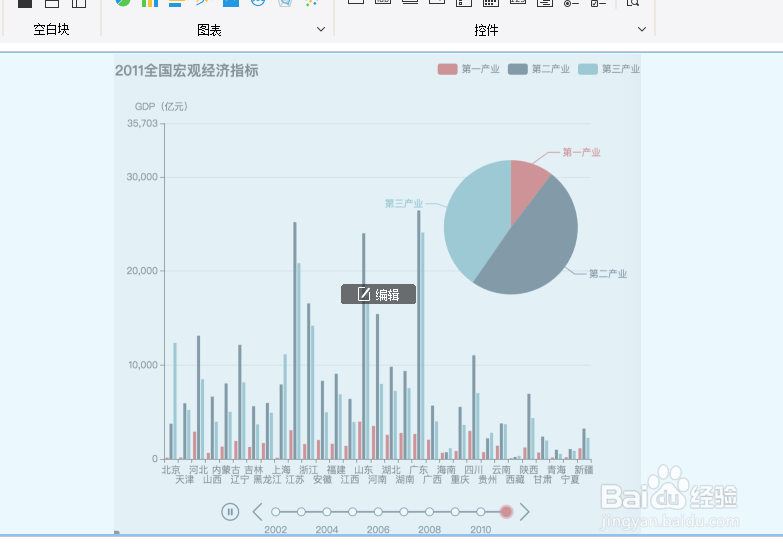Click the 35,703 y-axis value
This screenshot has height=548, width=783.
[142, 123]
